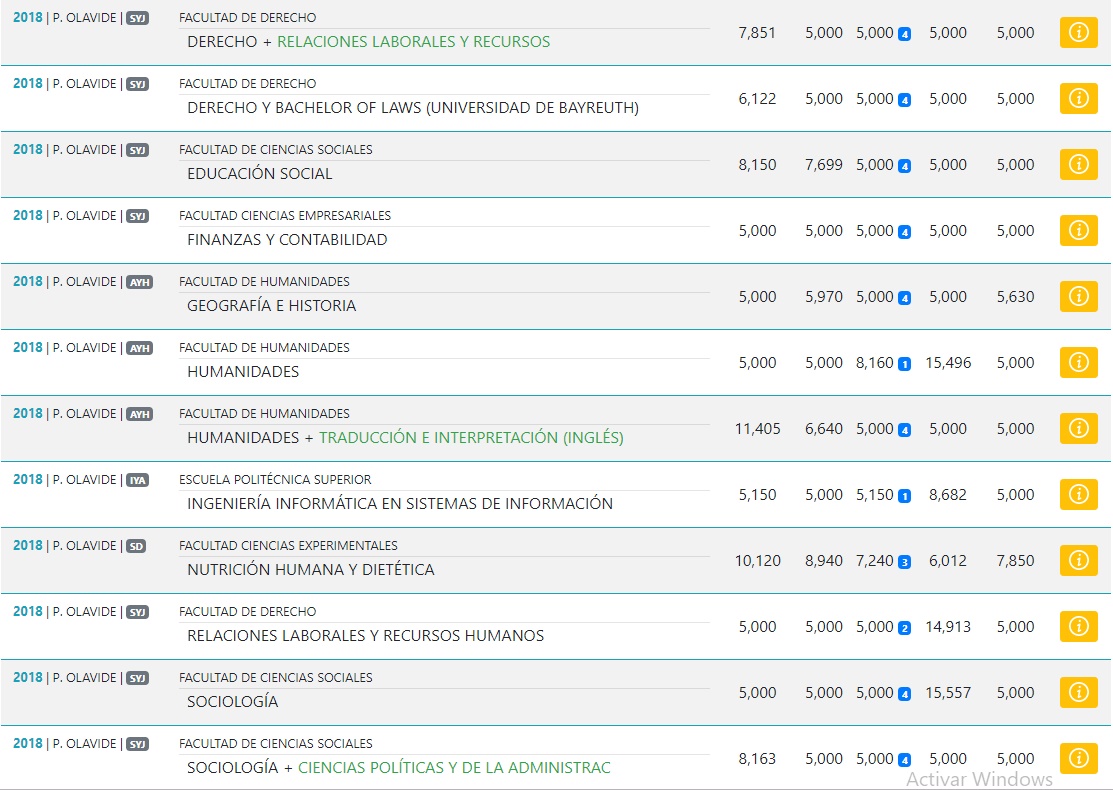
Task: Open info icon for Geografía e Historia
Action: [1078, 296]
